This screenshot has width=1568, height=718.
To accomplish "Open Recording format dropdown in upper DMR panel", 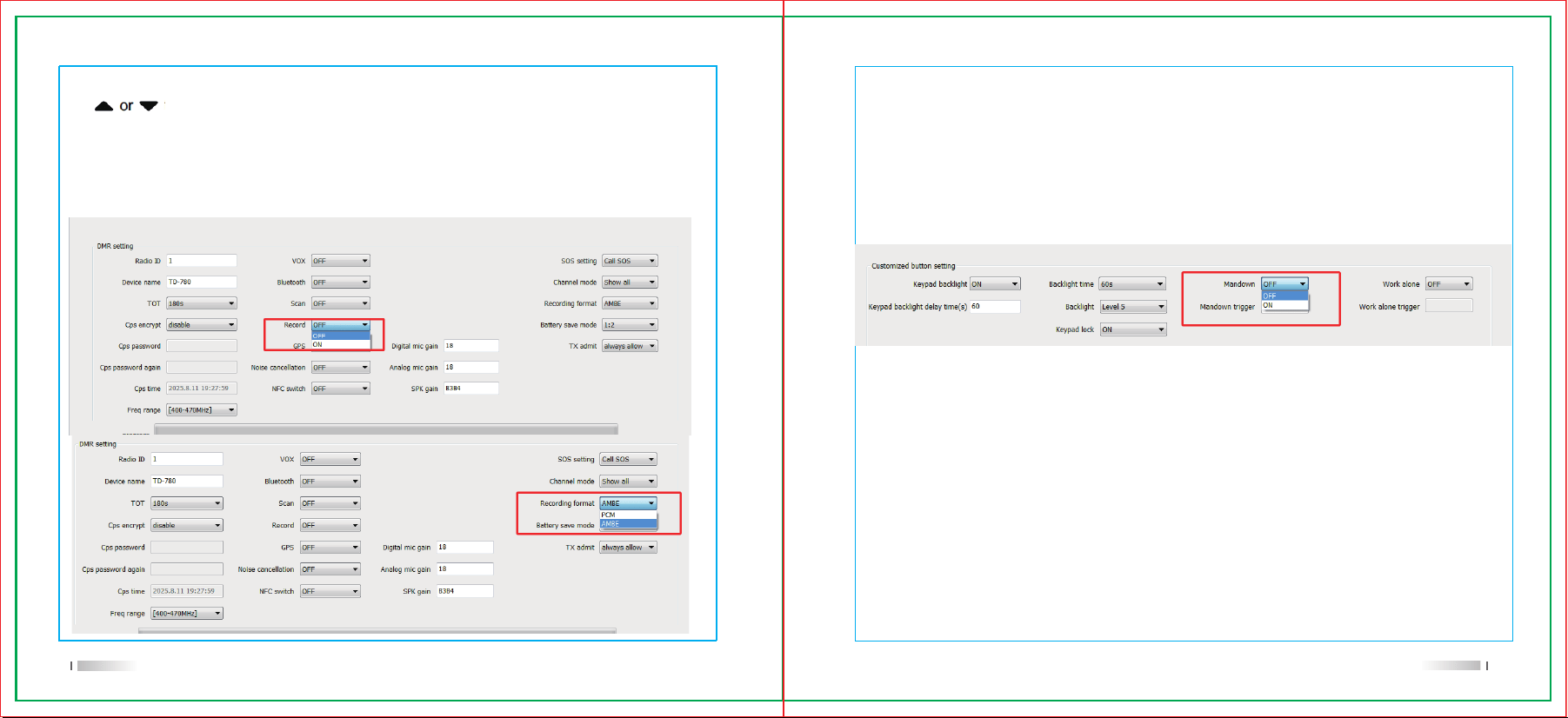I will [630, 303].
